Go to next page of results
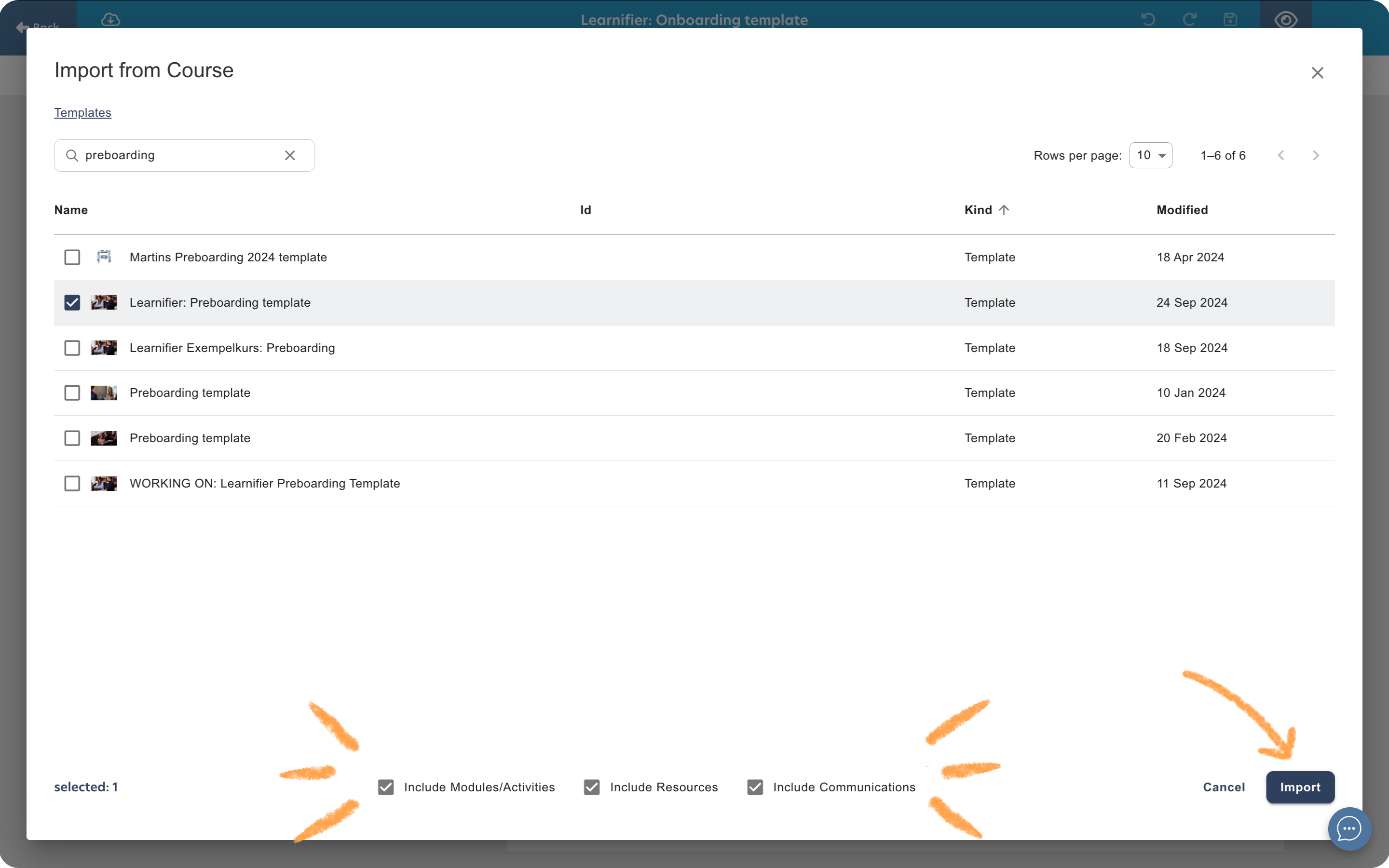This screenshot has width=1389, height=868. [1316, 156]
